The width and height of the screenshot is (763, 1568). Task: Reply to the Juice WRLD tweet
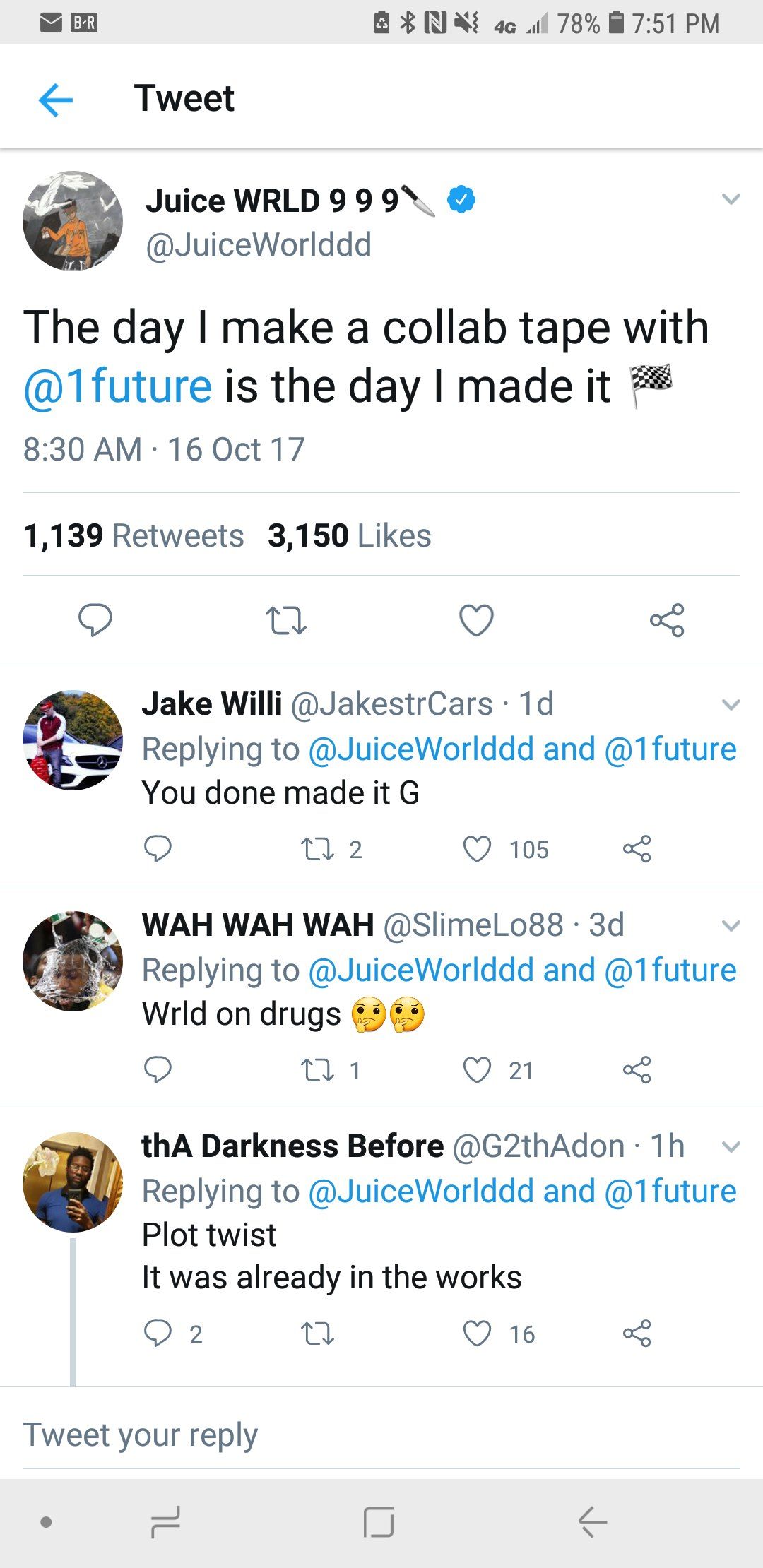(97, 622)
